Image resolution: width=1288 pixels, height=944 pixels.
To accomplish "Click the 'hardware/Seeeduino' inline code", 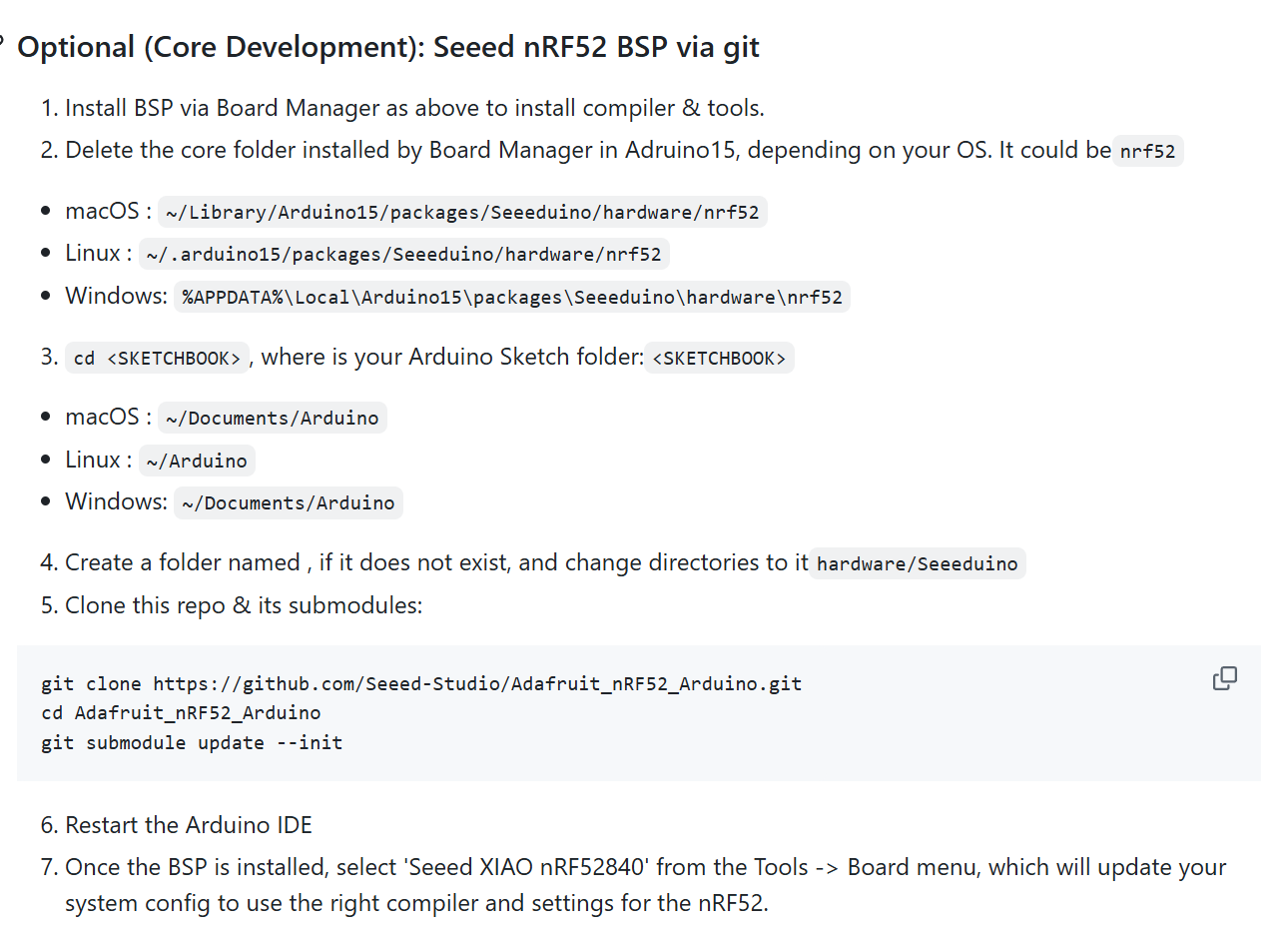I will point(917,563).
